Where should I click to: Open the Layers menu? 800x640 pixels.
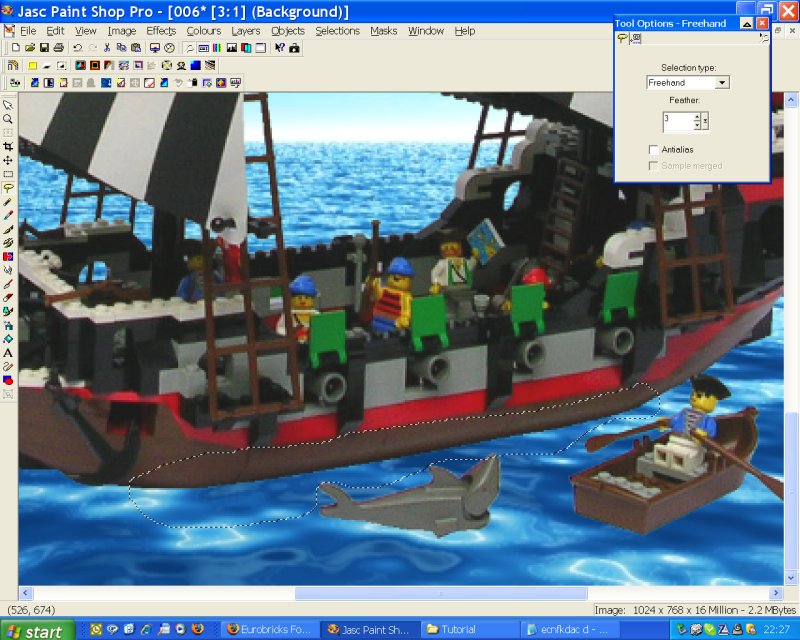[245, 31]
